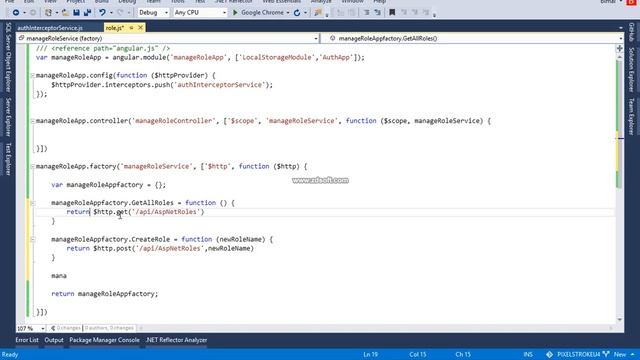Click the branch icon next to New

coord(606,354)
